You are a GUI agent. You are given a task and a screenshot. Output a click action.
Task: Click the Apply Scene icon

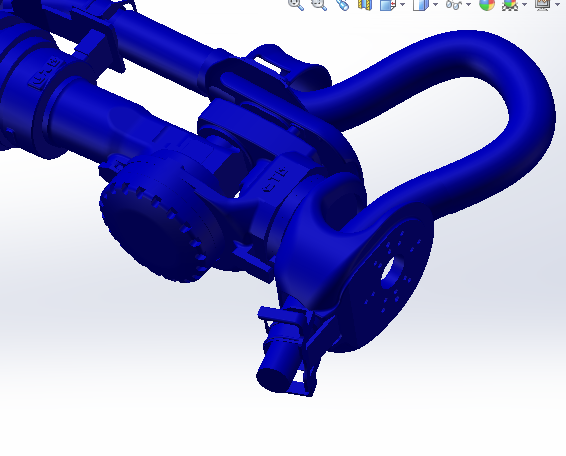[510, 4]
